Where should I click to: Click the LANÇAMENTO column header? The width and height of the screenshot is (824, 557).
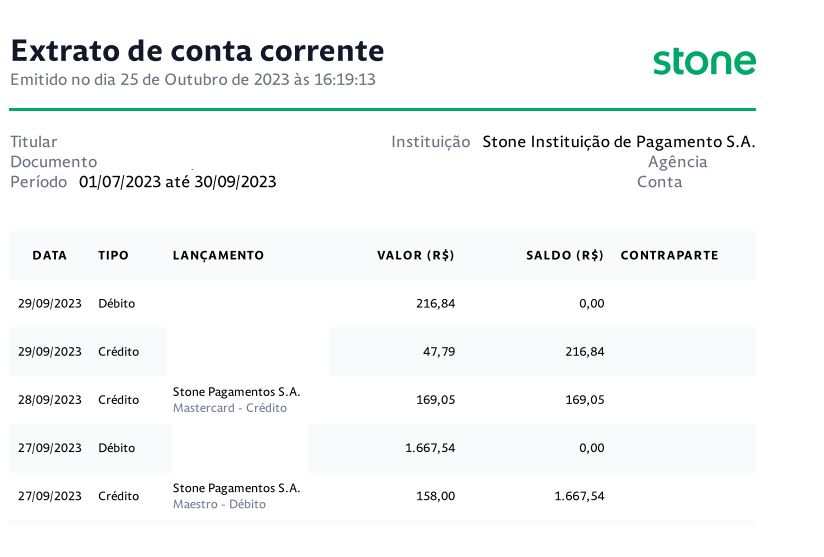pyautogui.click(x=218, y=255)
